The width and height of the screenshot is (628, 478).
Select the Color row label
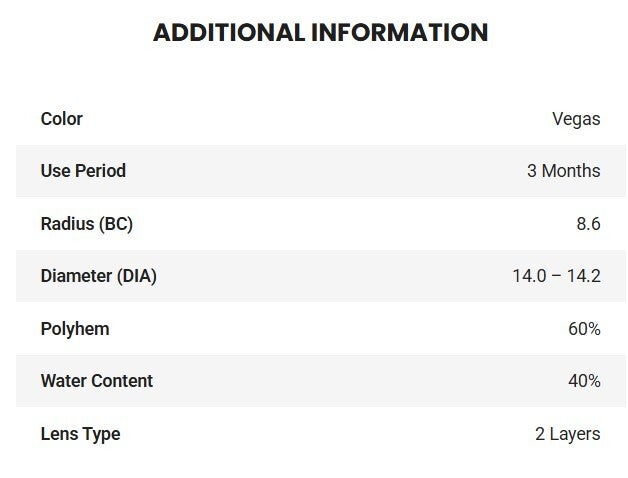pos(61,119)
